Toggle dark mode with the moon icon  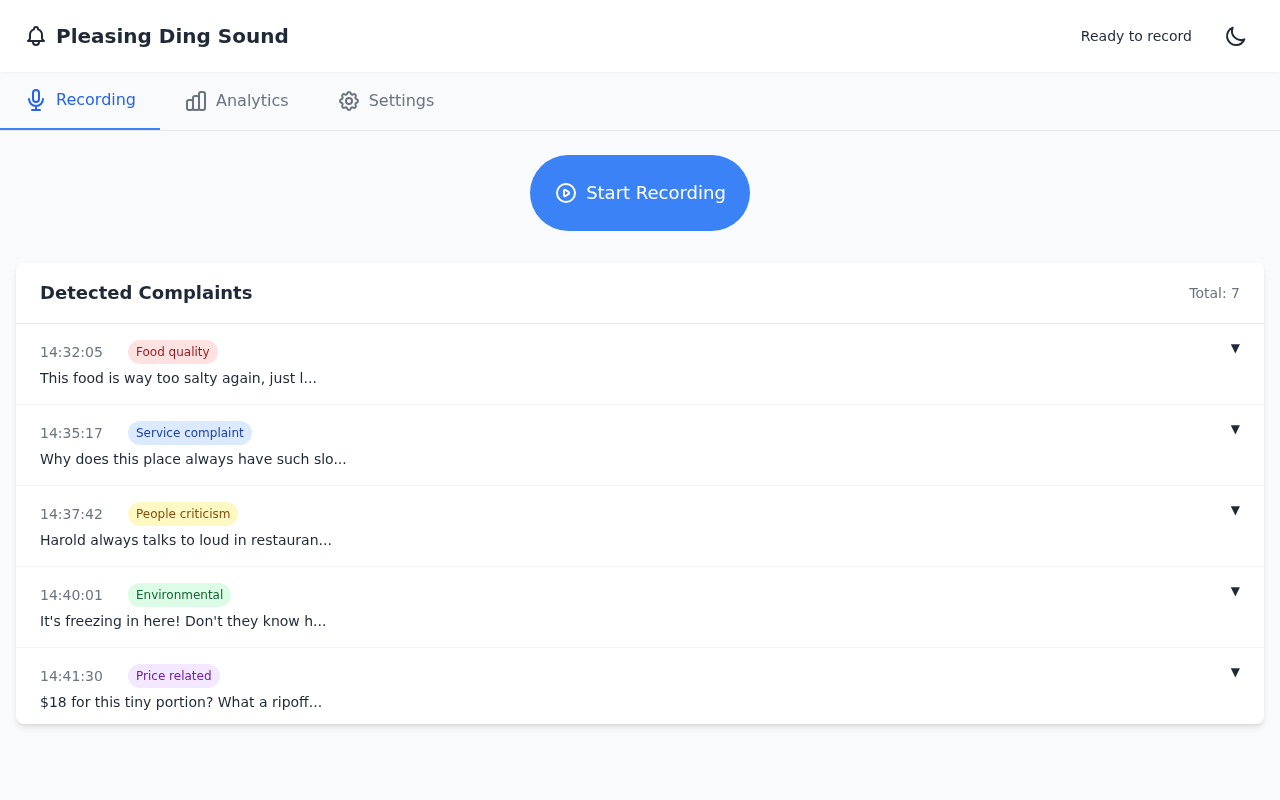click(1235, 36)
